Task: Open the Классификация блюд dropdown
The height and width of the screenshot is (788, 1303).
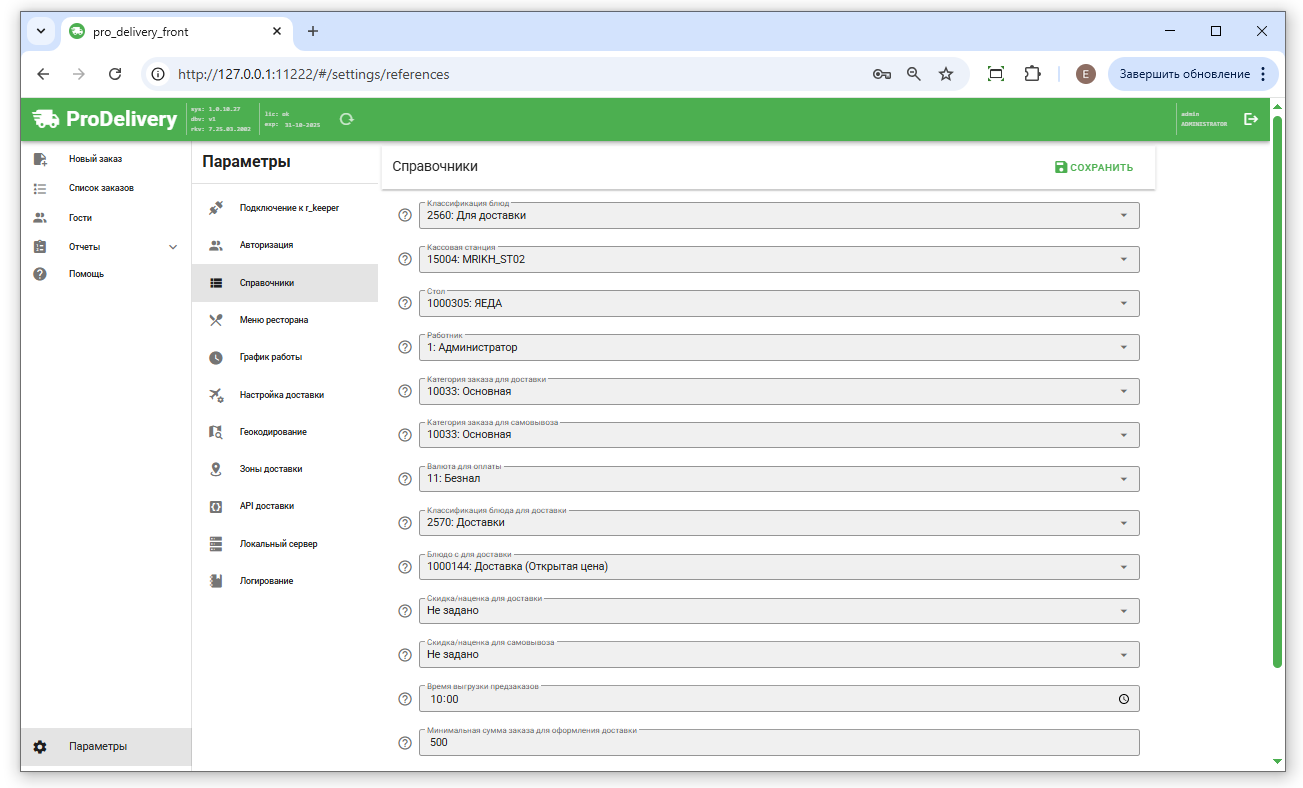Action: (x=778, y=216)
